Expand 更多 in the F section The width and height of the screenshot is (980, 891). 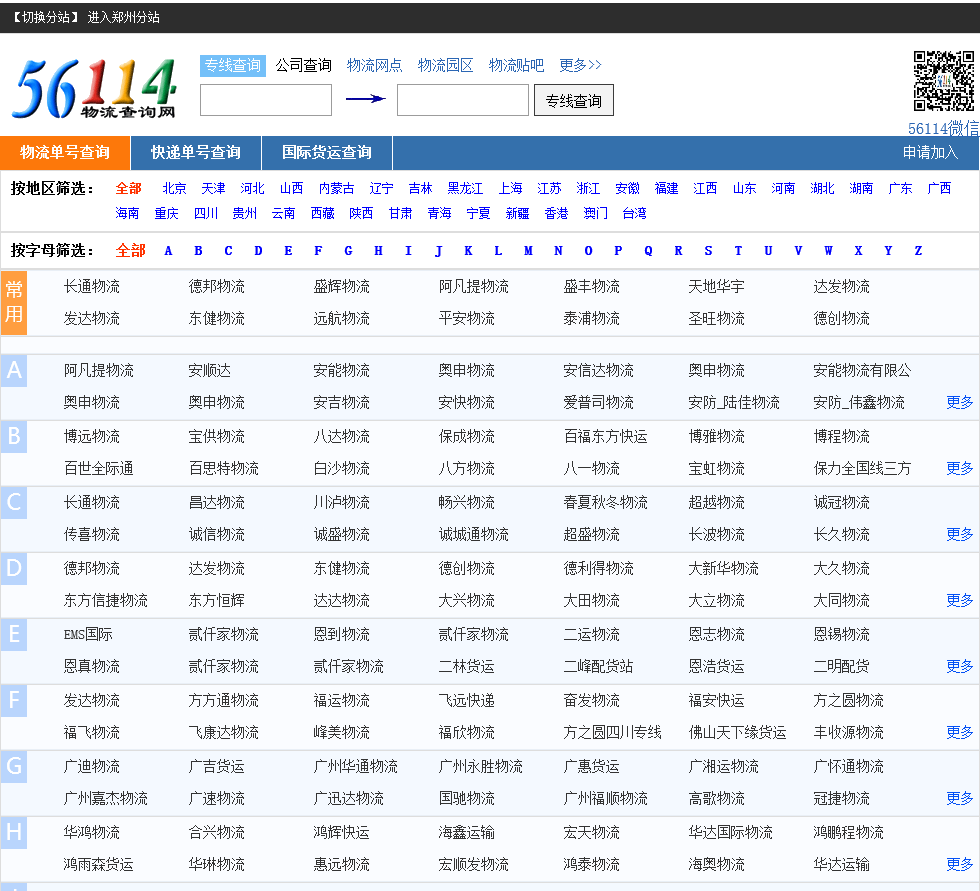pos(959,732)
